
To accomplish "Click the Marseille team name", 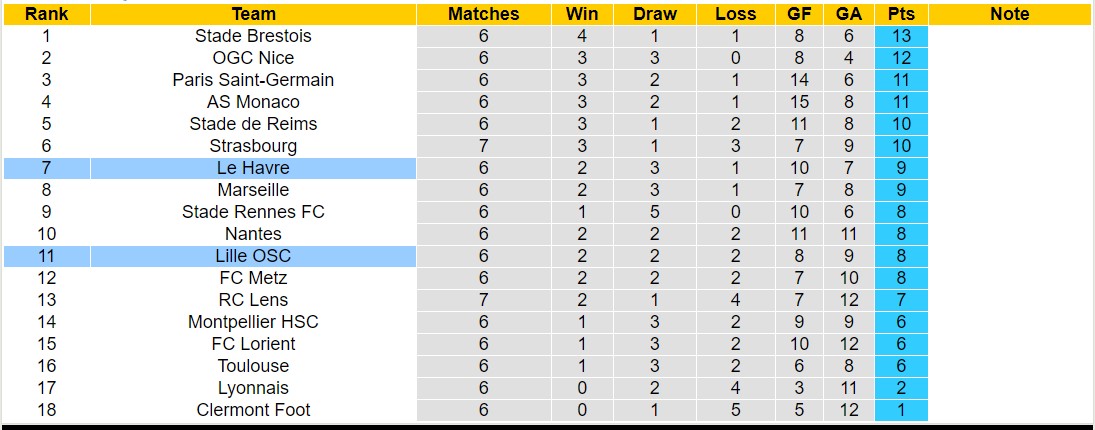I will click(253, 190).
